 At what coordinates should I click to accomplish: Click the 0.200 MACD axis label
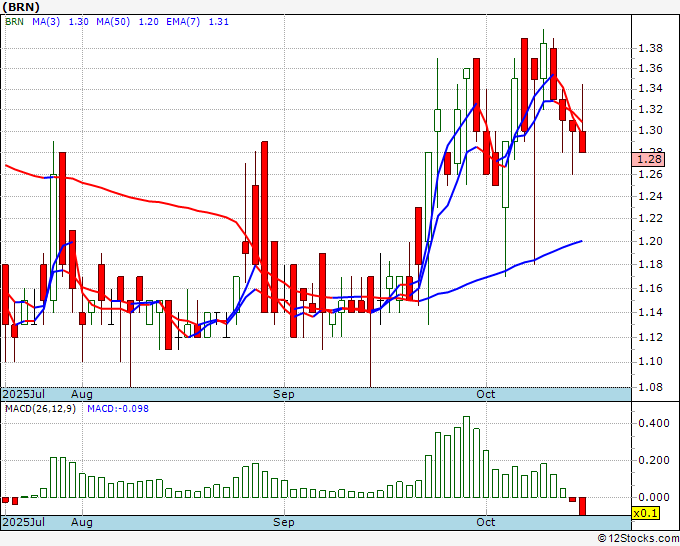[x=654, y=461]
